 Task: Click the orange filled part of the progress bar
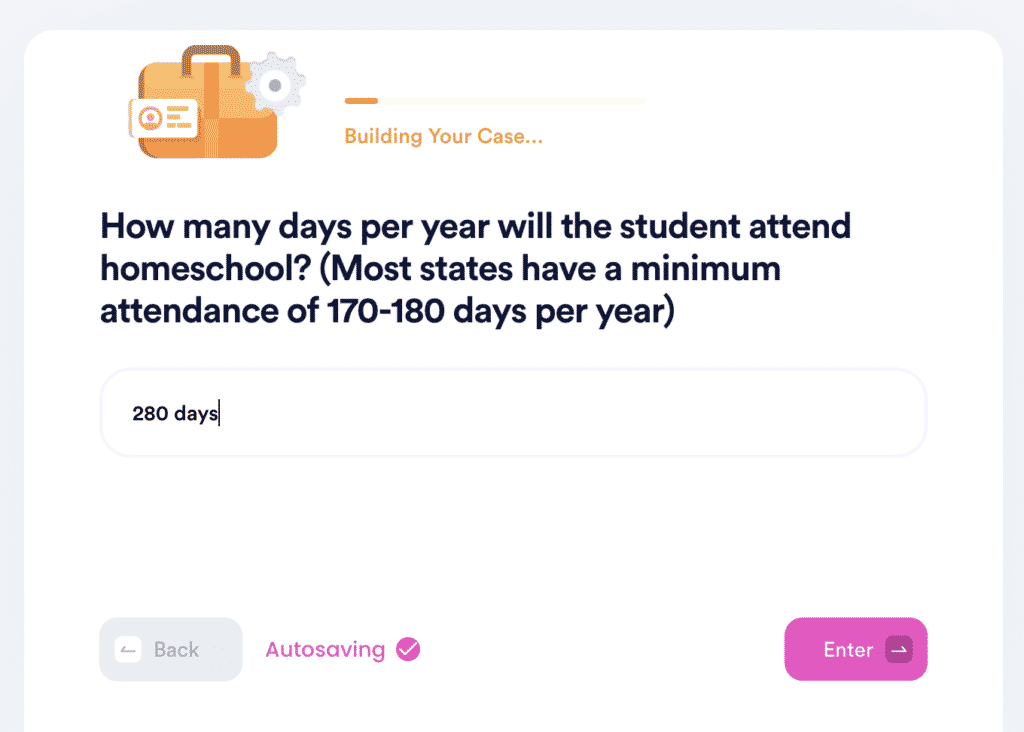(361, 101)
